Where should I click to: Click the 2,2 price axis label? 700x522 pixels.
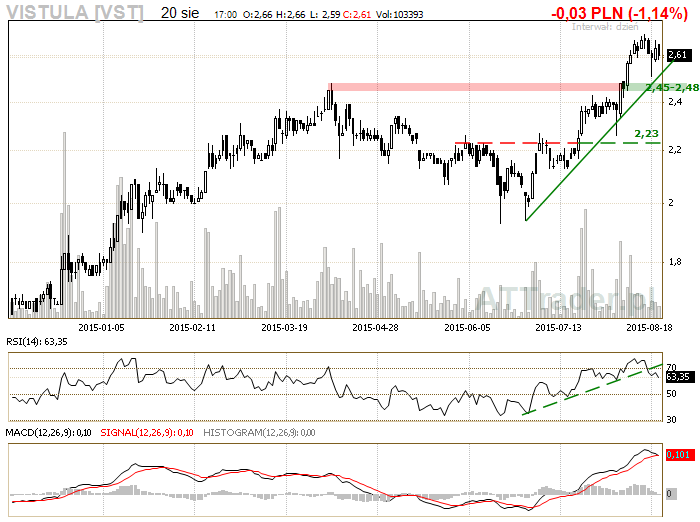pyautogui.click(x=675, y=150)
